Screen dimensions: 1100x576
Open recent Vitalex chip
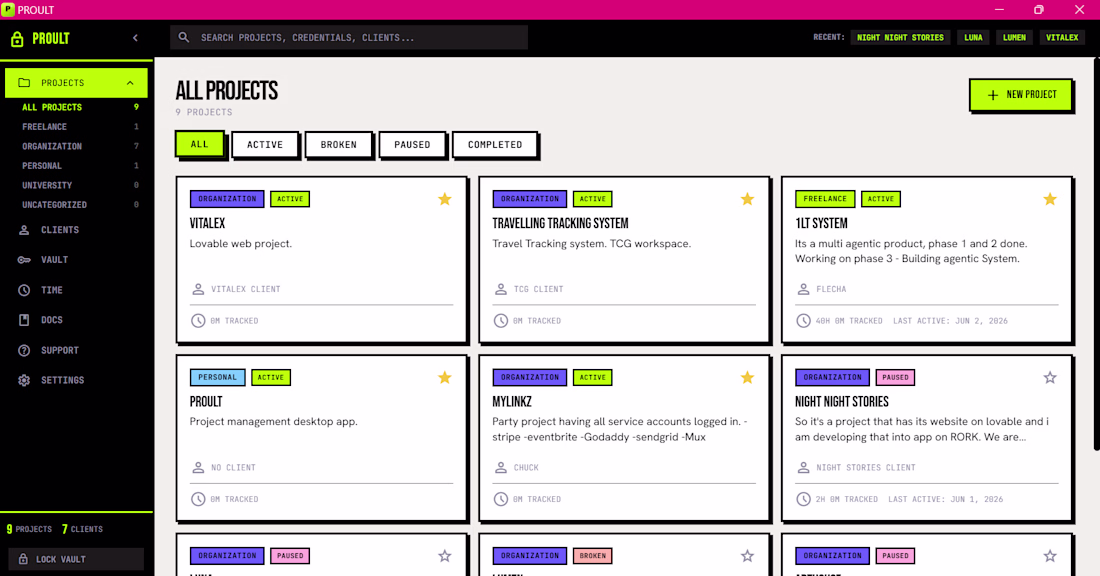(x=1061, y=38)
